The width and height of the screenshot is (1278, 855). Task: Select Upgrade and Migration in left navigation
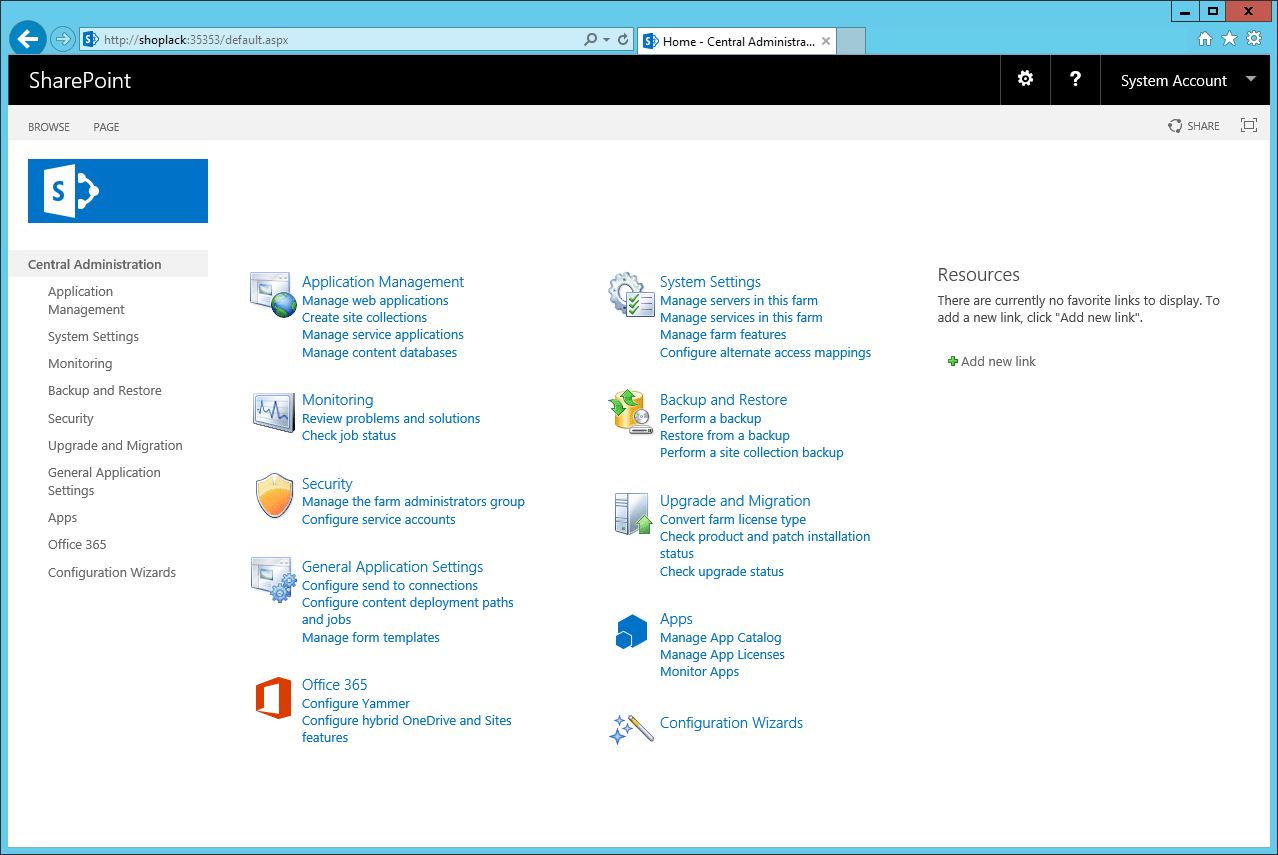(x=115, y=446)
